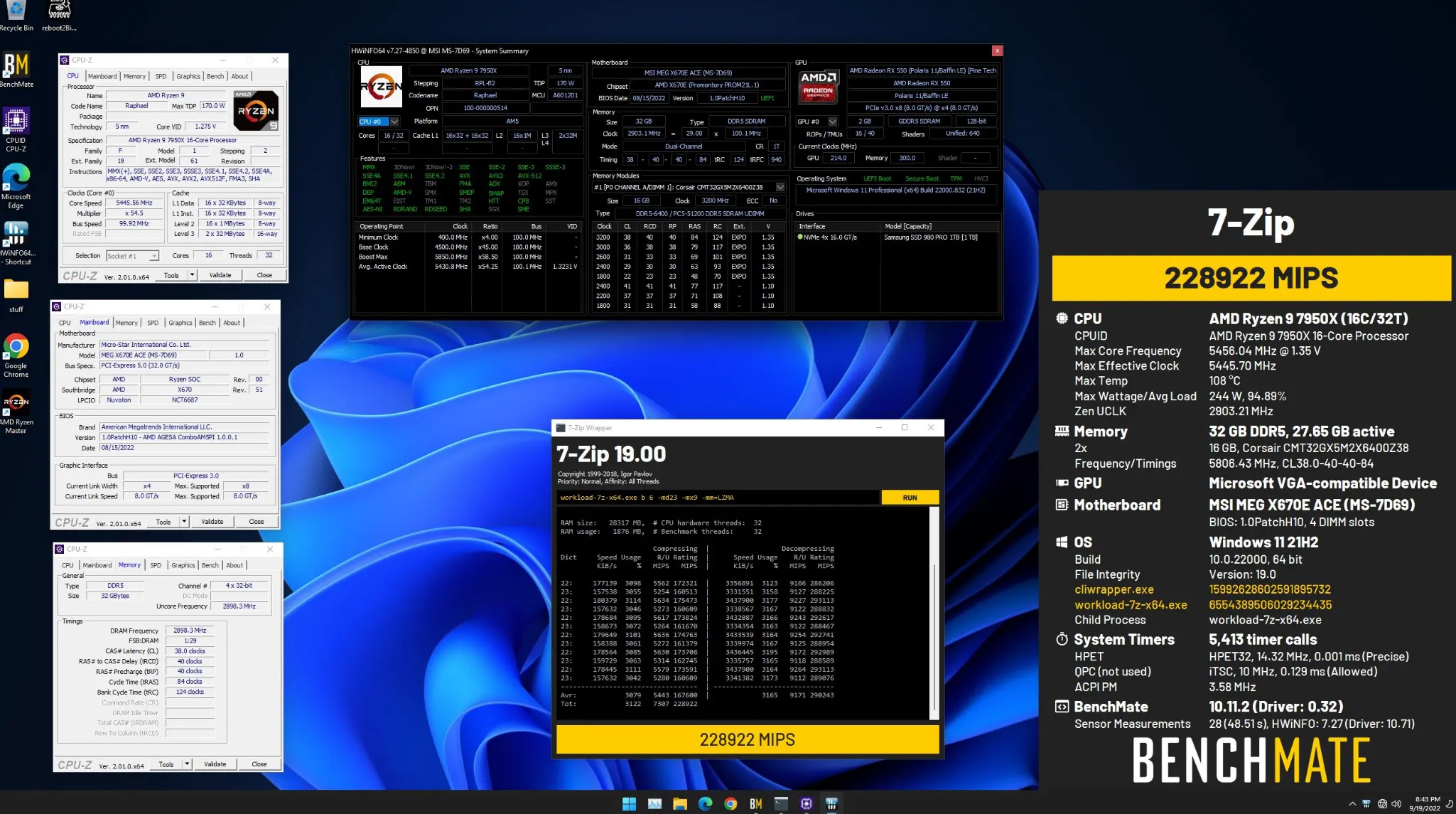Open the Tools arrow in the top CPU-Z window
The image size is (1456, 814).
click(x=192, y=275)
